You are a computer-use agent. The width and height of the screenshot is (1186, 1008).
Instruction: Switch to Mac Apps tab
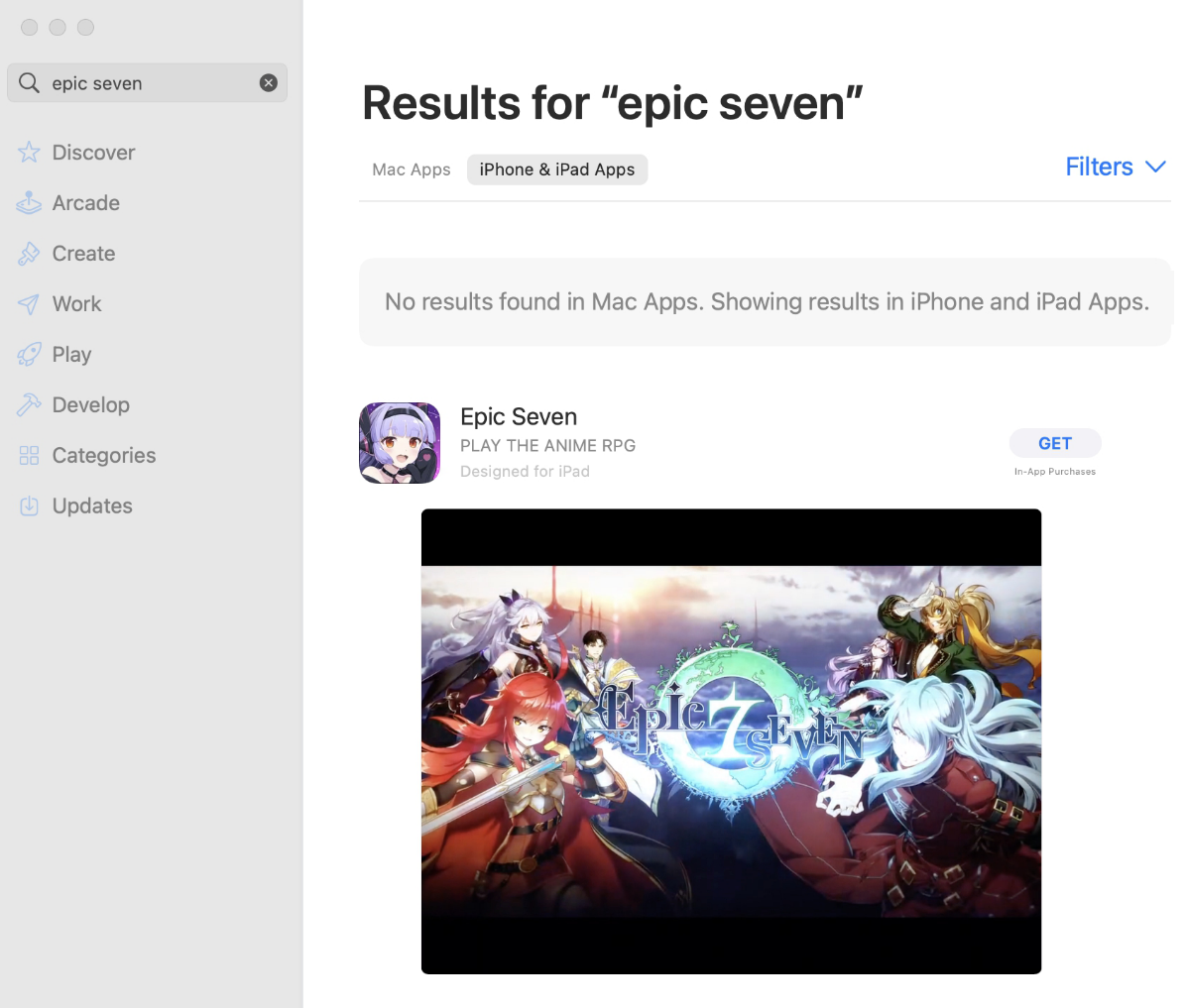point(412,169)
